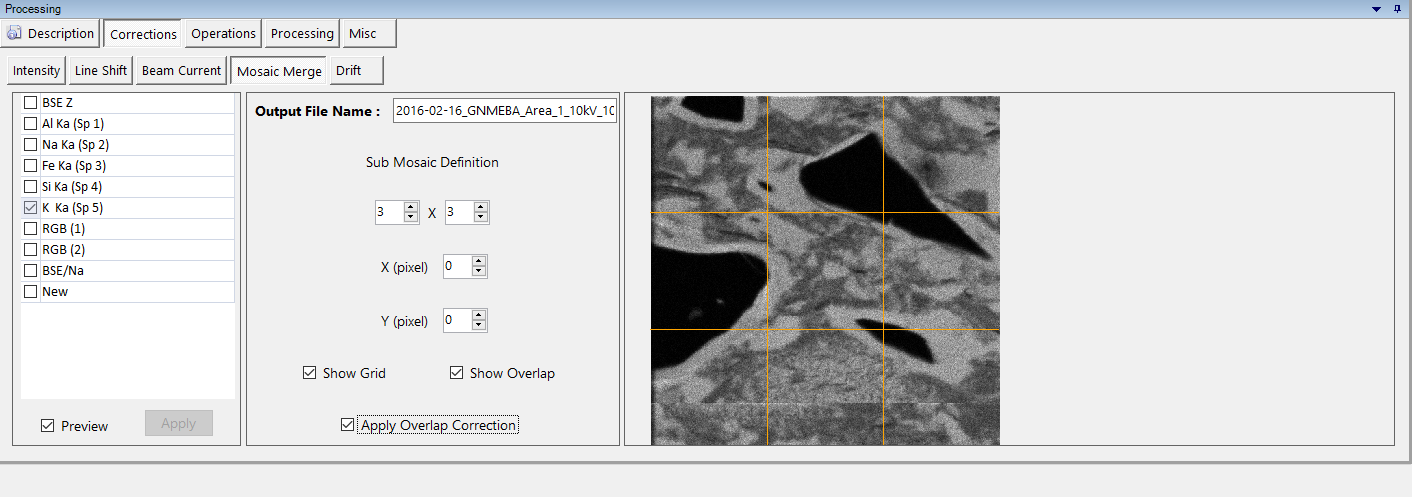The height and width of the screenshot is (497, 1412).
Task: Switch to the Line Shift sub-tab
Action: 101,71
